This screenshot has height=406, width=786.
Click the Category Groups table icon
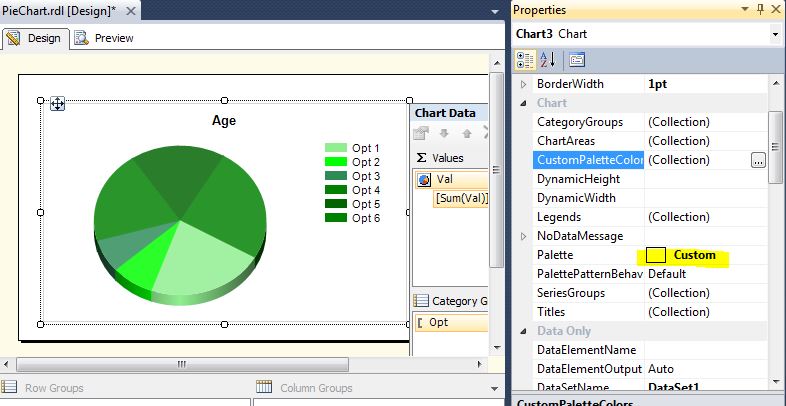tap(421, 301)
